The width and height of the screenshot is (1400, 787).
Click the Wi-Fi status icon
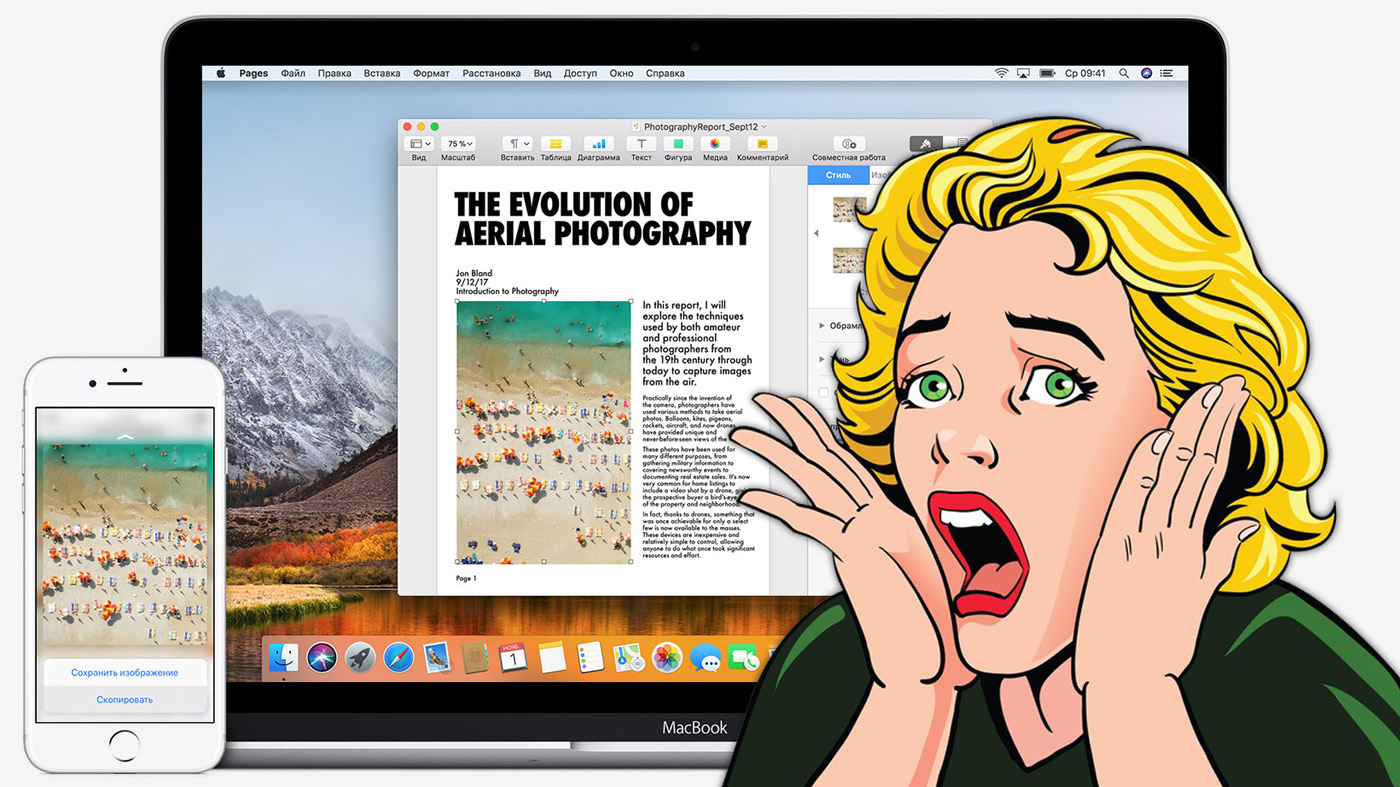tap(1001, 73)
